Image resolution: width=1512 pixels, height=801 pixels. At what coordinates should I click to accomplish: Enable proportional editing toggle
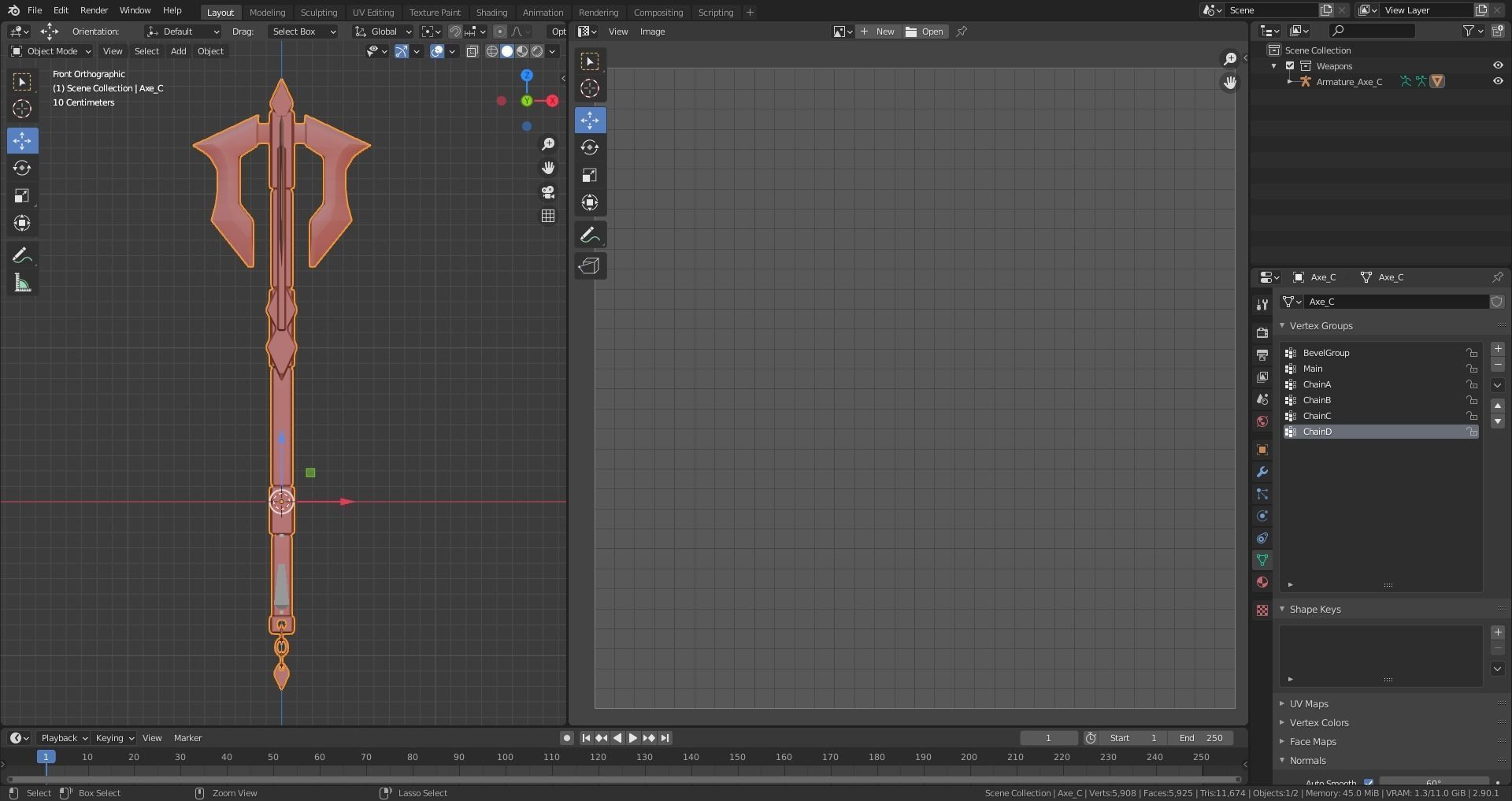click(500, 32)
